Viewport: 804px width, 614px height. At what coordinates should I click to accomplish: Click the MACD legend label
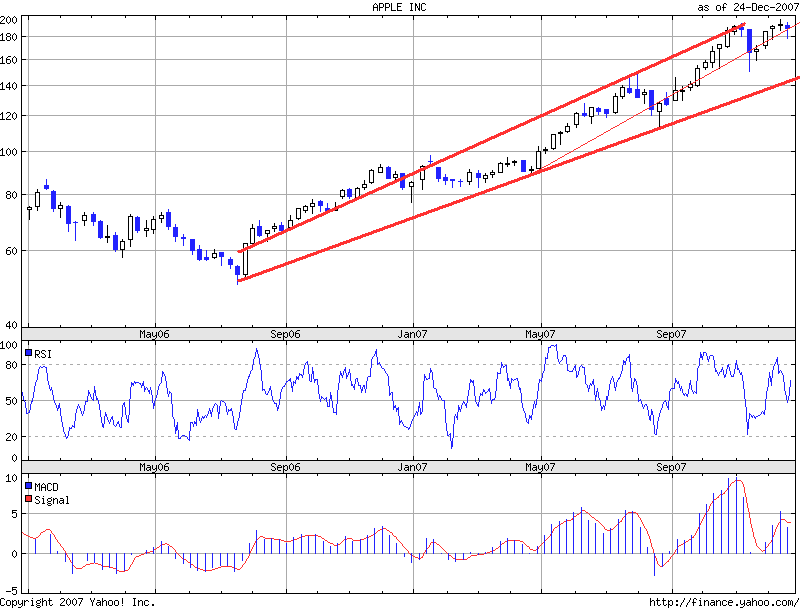(46, 487)
